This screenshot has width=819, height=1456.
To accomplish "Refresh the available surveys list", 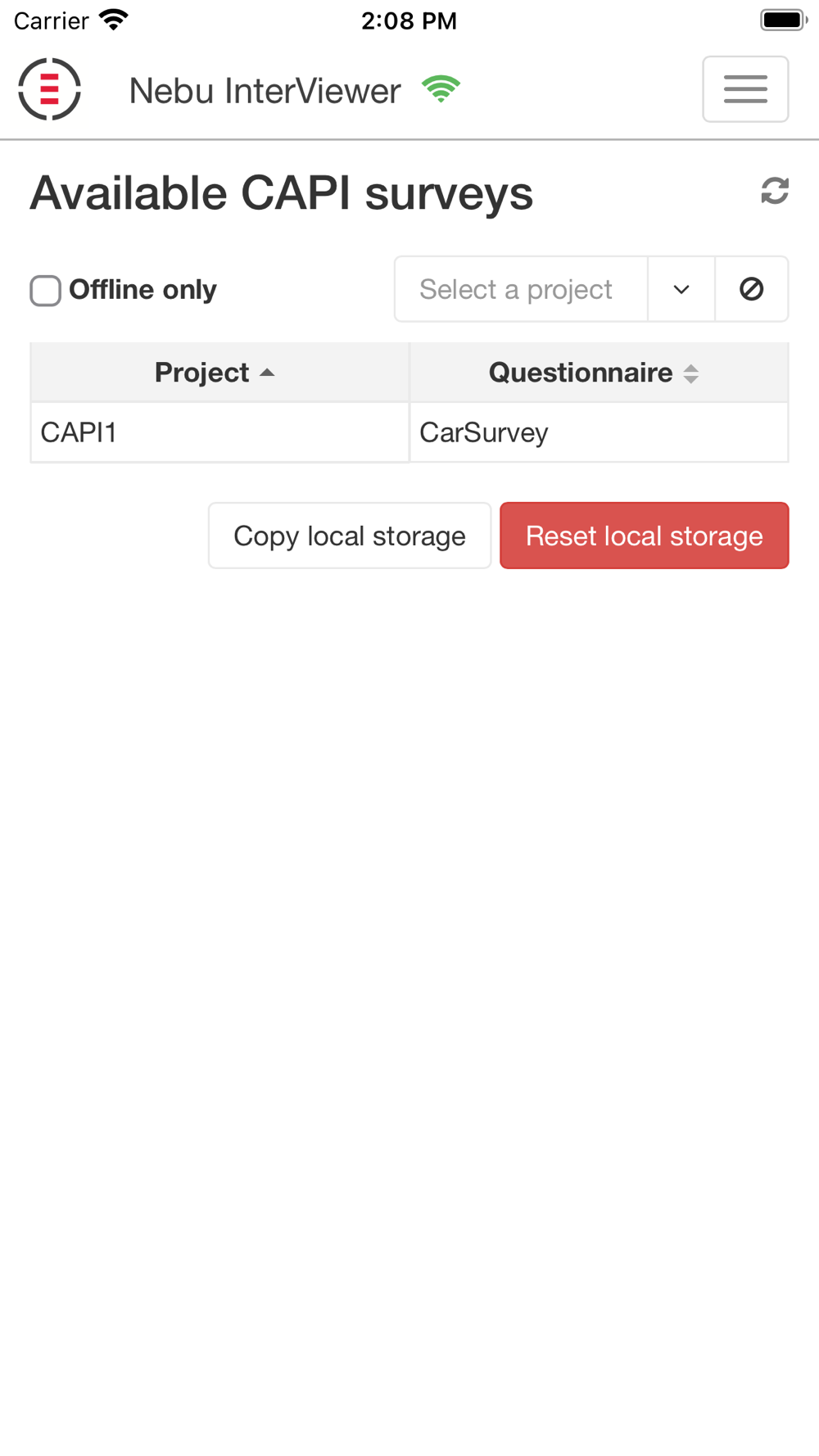I will [774, 192].
